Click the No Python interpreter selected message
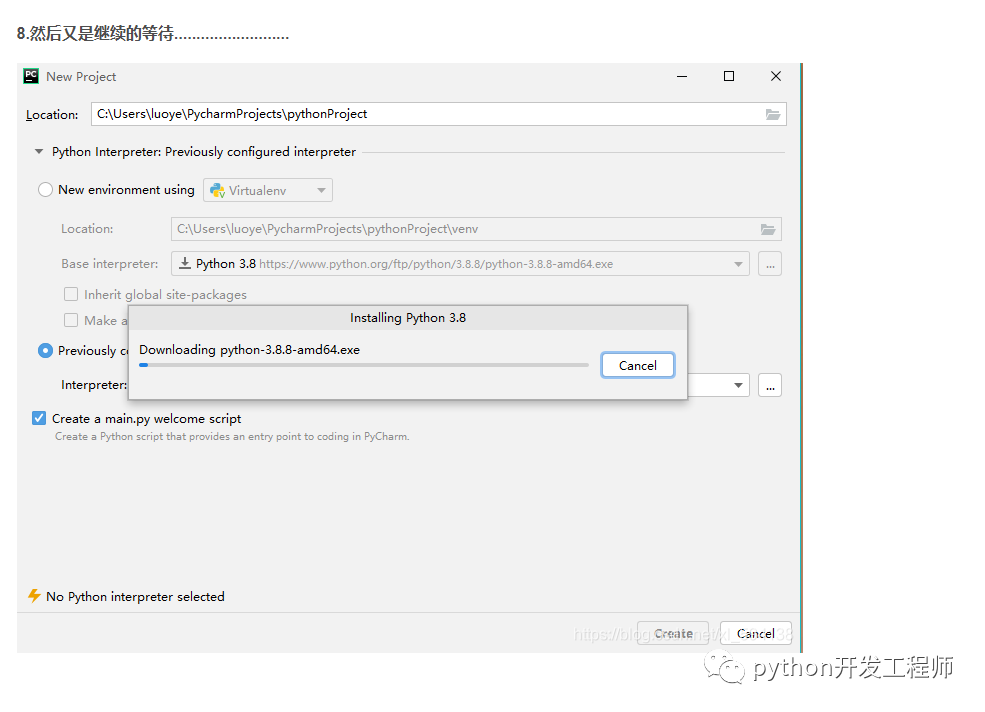This screenshot has height=712, width=985. 135,596
